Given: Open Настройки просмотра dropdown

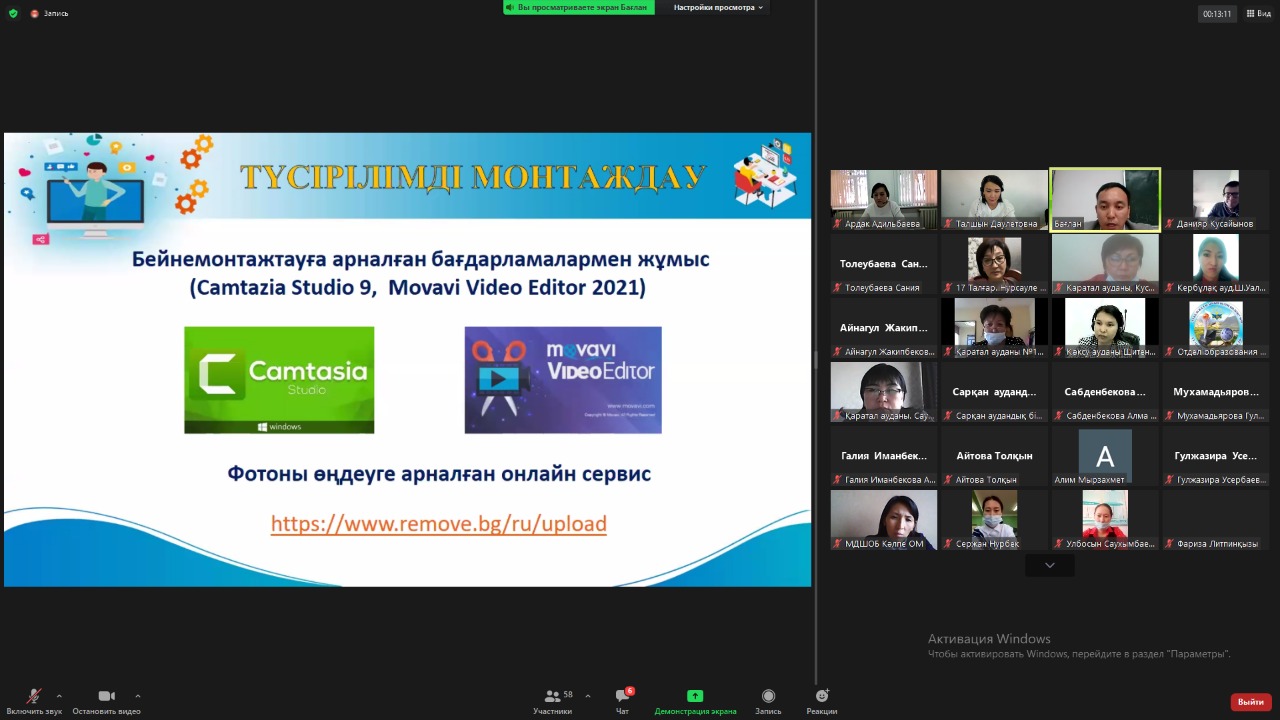Looking at the screenshot, I should pyautogui.click(x=718, y=7).
